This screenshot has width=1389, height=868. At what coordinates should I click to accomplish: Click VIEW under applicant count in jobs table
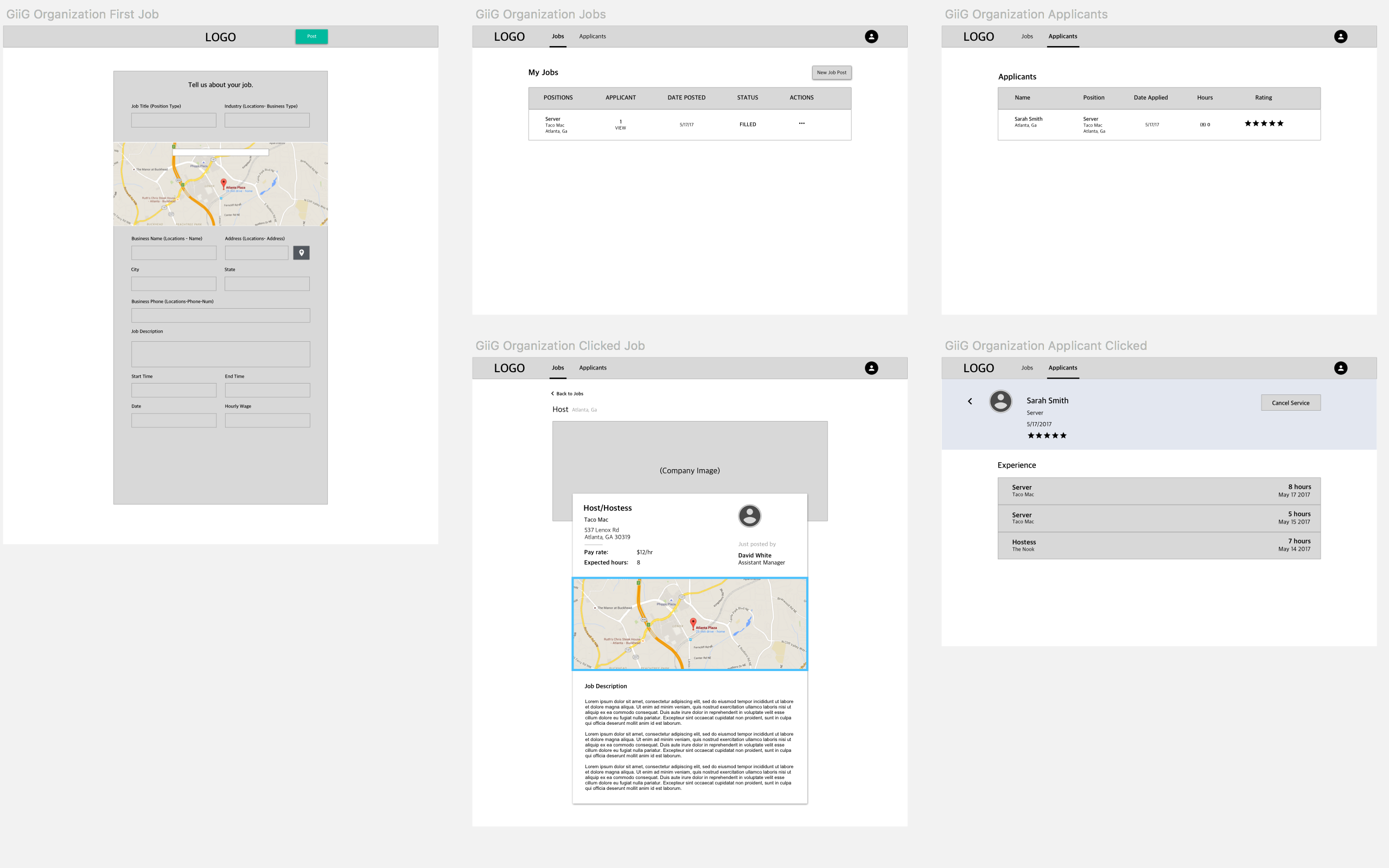click(621, 128)
